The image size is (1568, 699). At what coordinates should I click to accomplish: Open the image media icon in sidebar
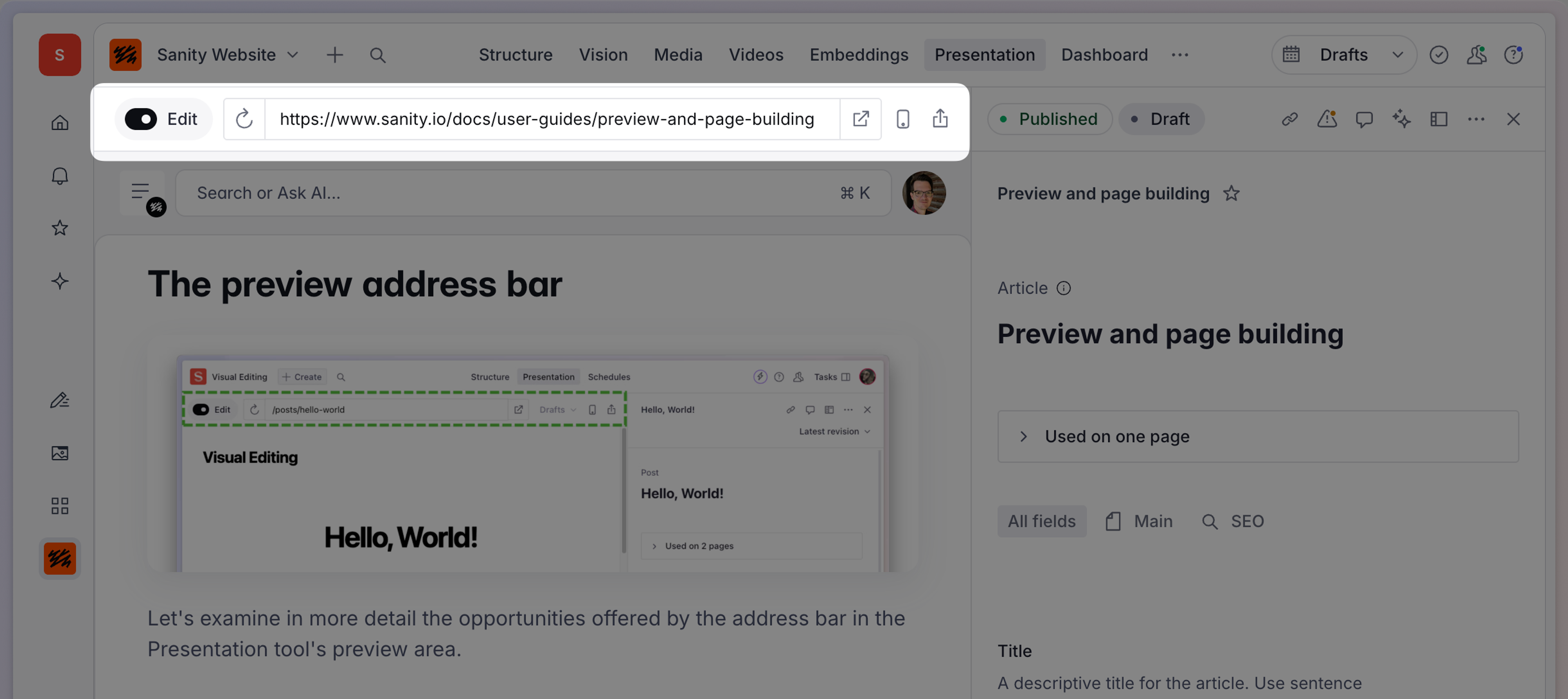pyautogui.click(x=60, y=453)
